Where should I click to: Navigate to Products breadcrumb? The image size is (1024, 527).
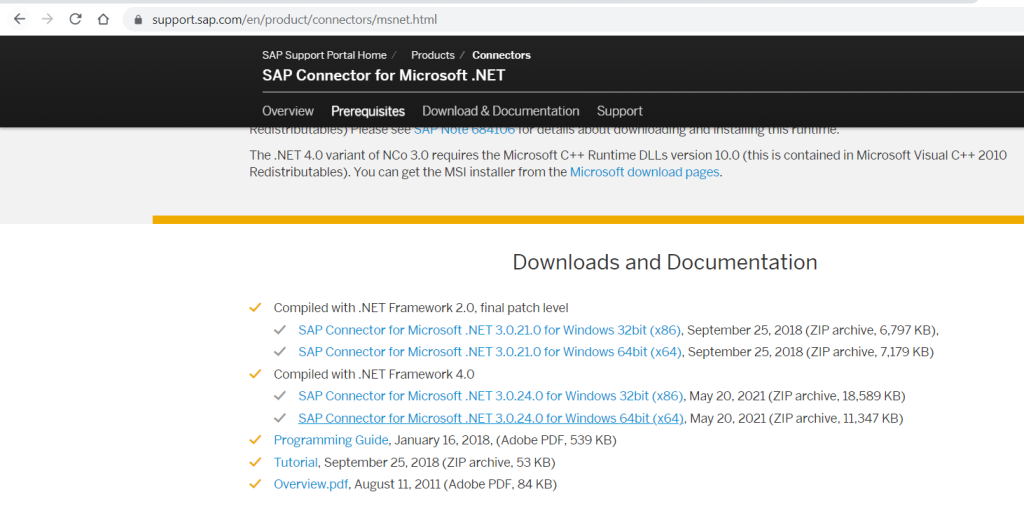pos(432,55)
